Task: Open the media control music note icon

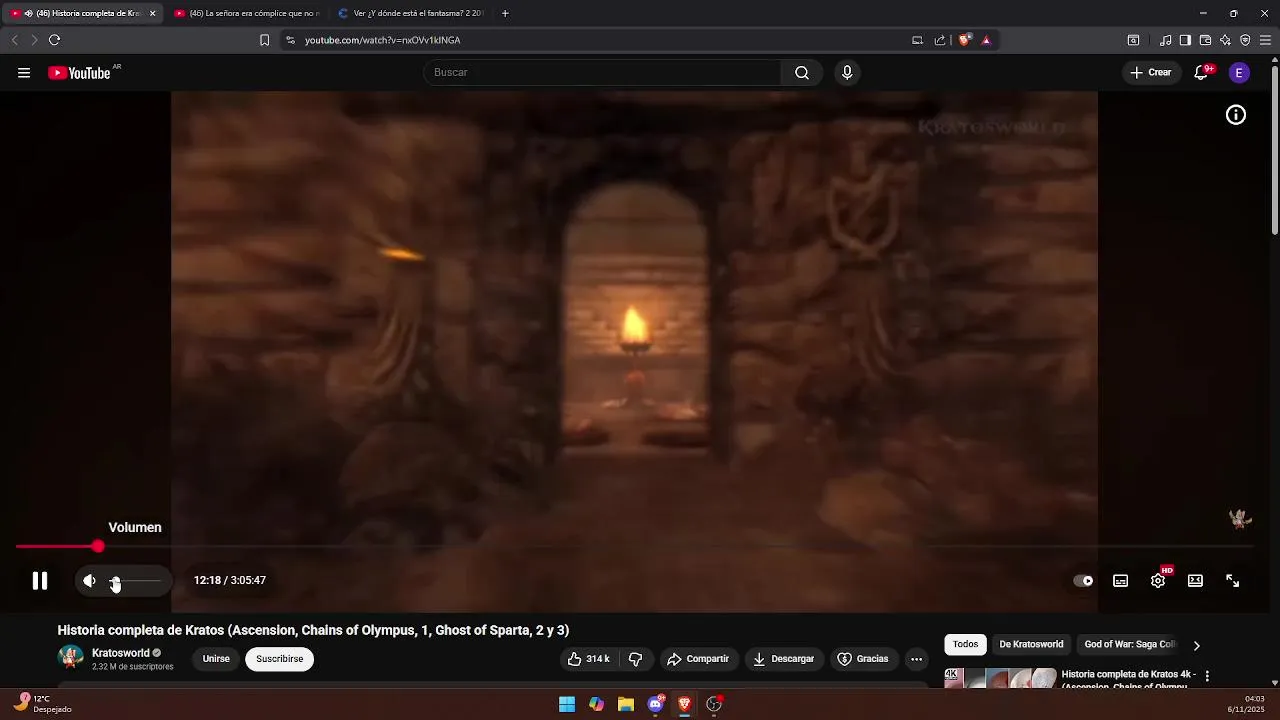Action: click(1165, 40)
